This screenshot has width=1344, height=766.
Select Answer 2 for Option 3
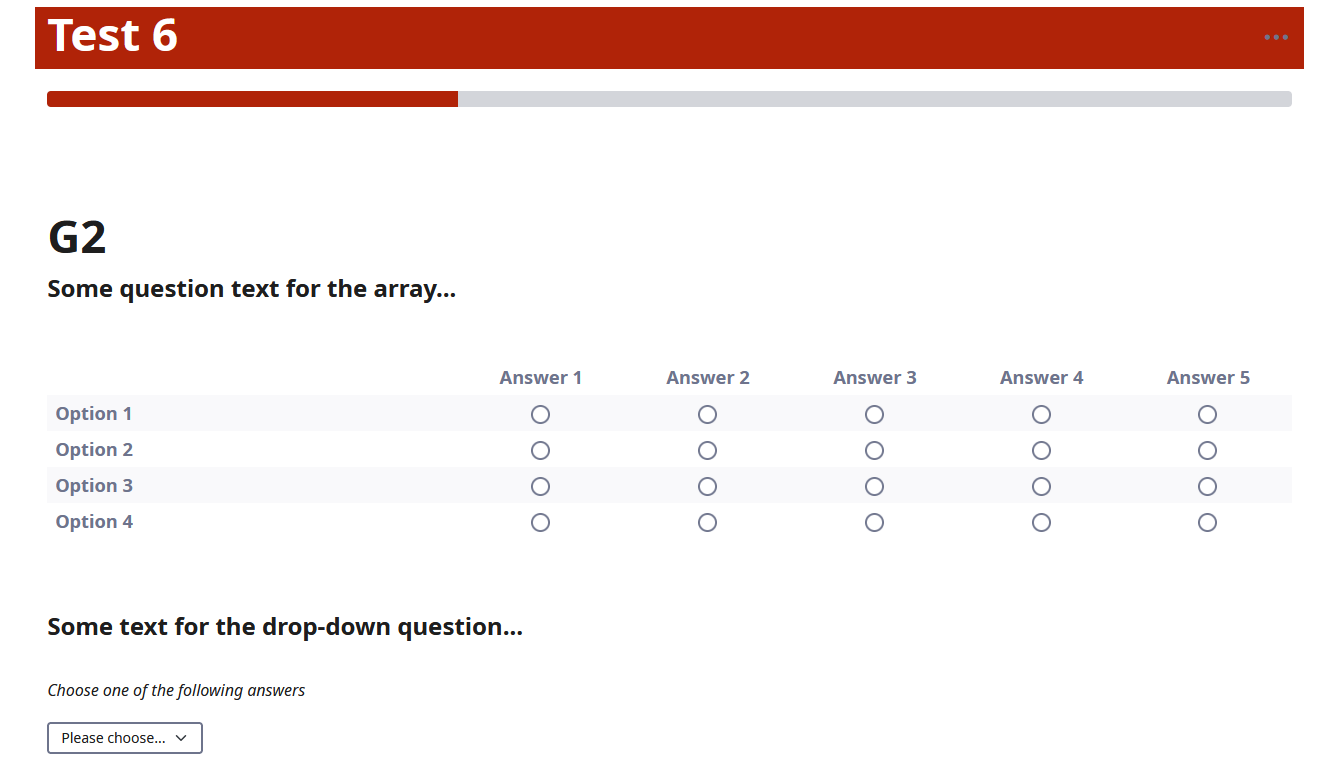pos(707,486)
